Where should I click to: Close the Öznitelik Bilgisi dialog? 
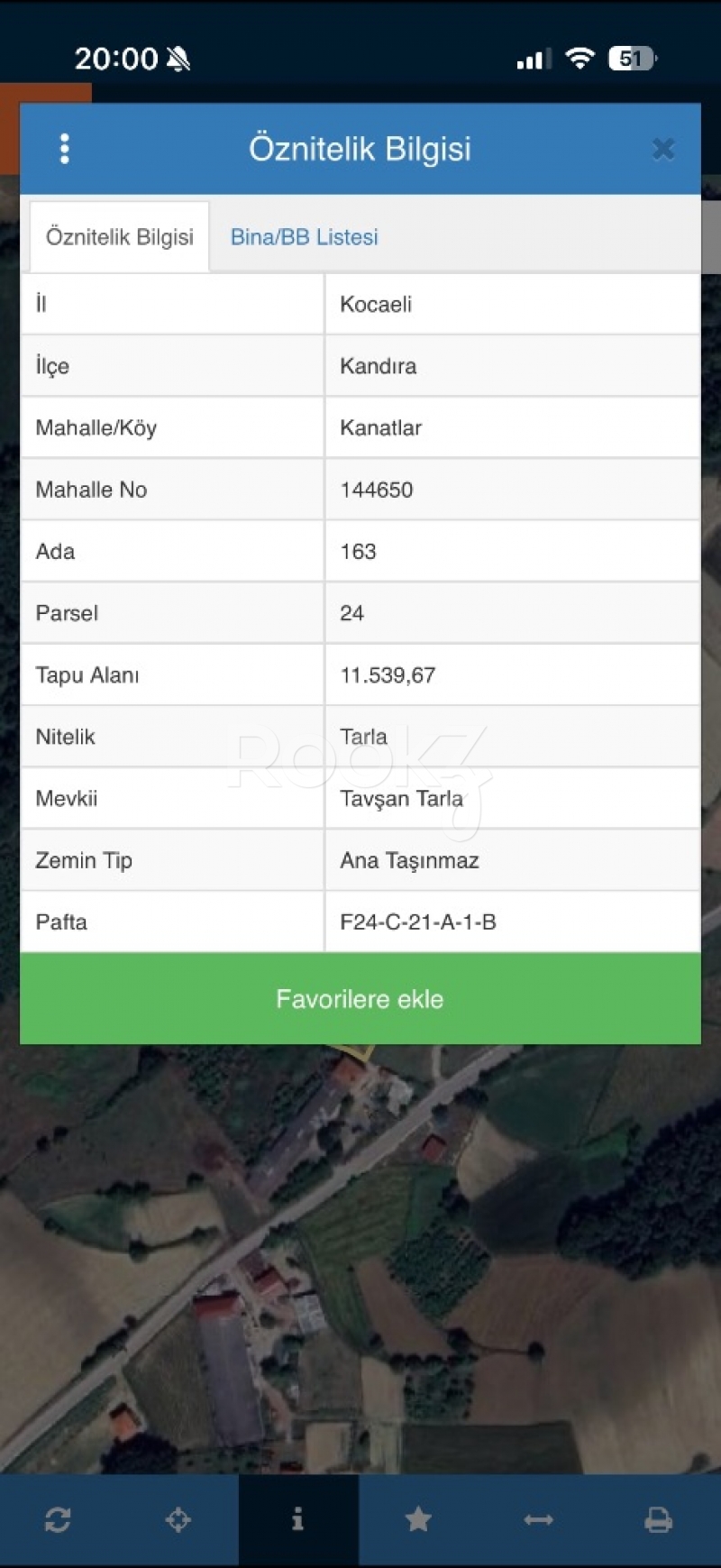click(x=663, y=149)
